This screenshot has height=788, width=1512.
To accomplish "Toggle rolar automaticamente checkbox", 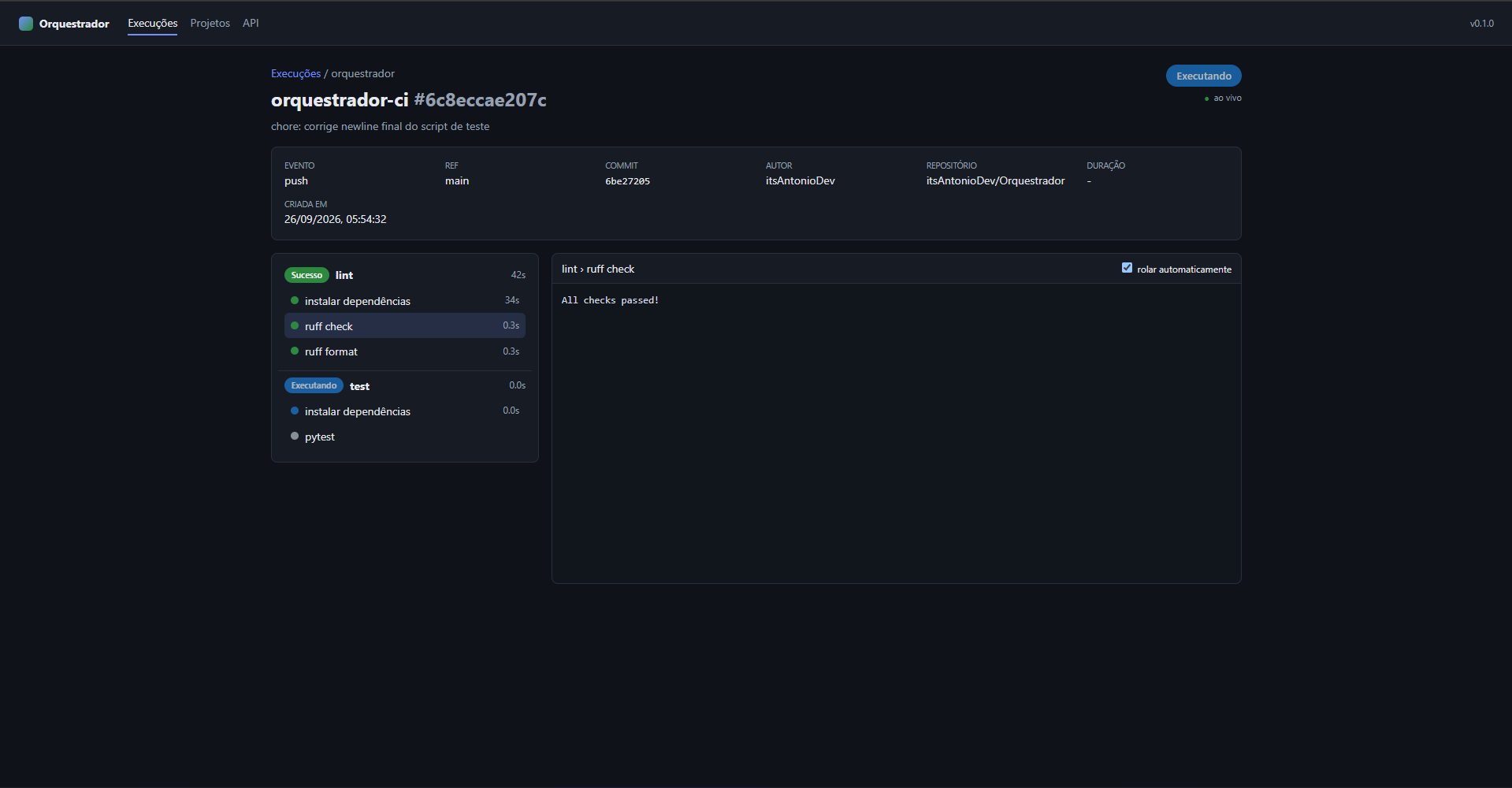I will coord(1127,268).
